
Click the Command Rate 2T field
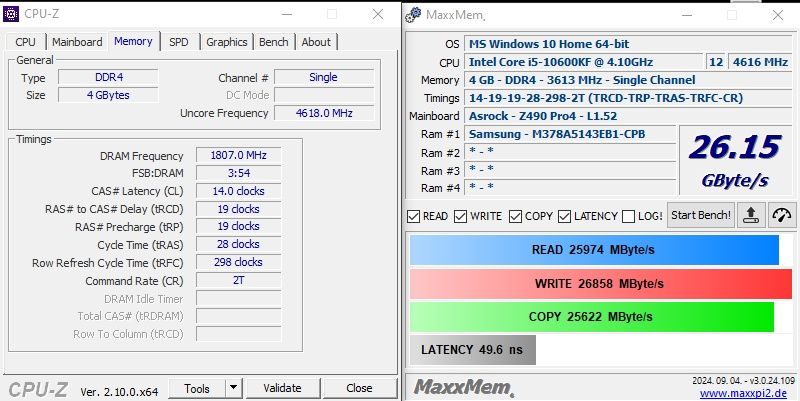coord(238,280)
